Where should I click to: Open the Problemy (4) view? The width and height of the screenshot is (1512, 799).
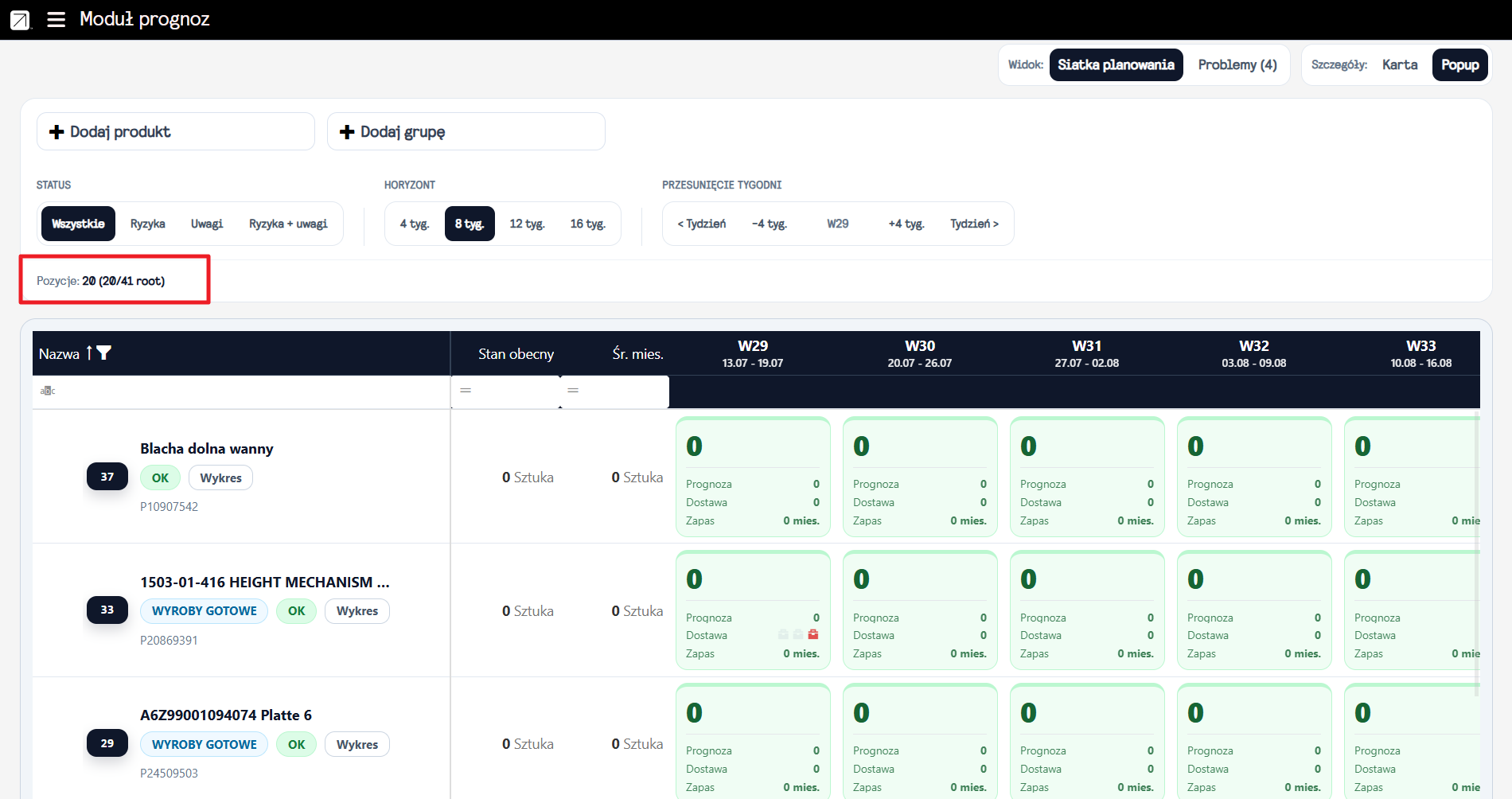[1237, 64]
